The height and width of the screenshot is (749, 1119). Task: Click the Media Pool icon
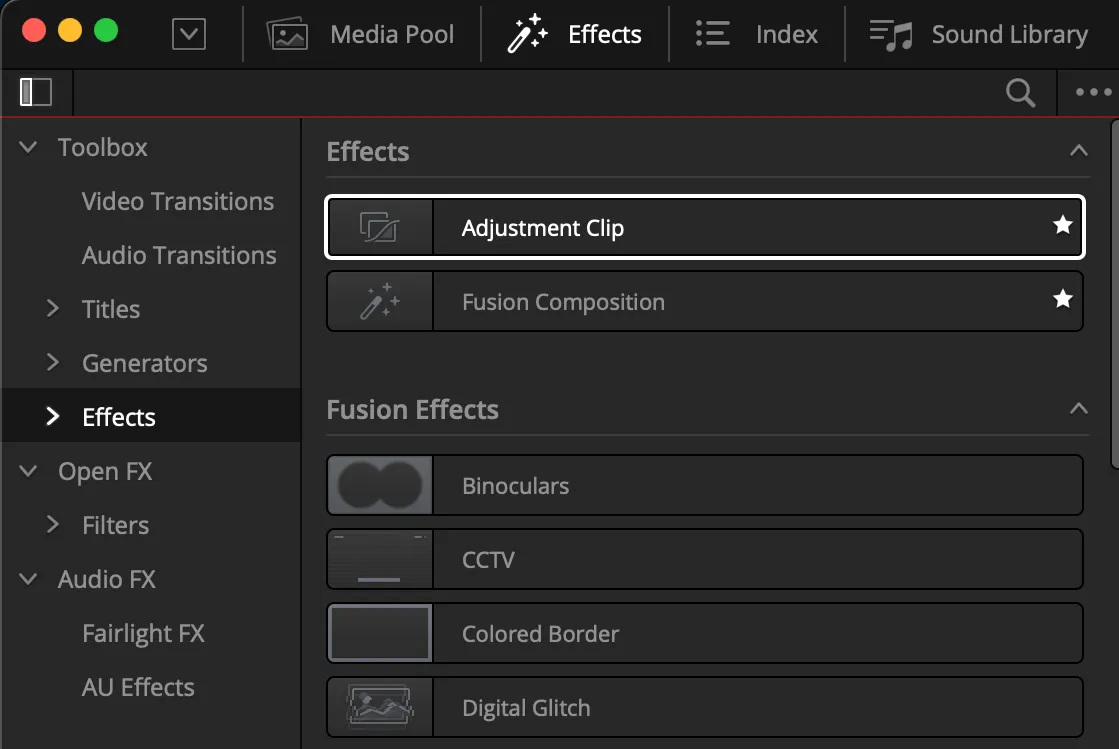pyautogui.click(x=287, y=35)
